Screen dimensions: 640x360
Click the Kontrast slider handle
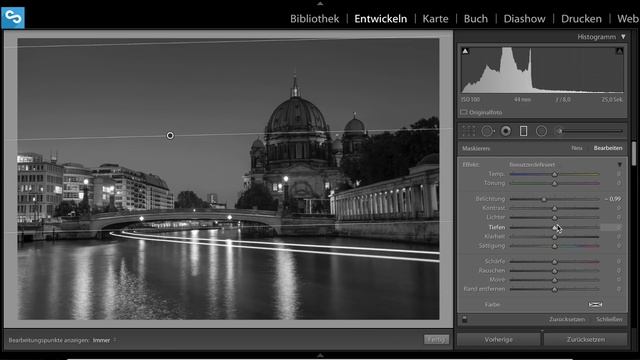pyautogui.click(x=554, y=208)
